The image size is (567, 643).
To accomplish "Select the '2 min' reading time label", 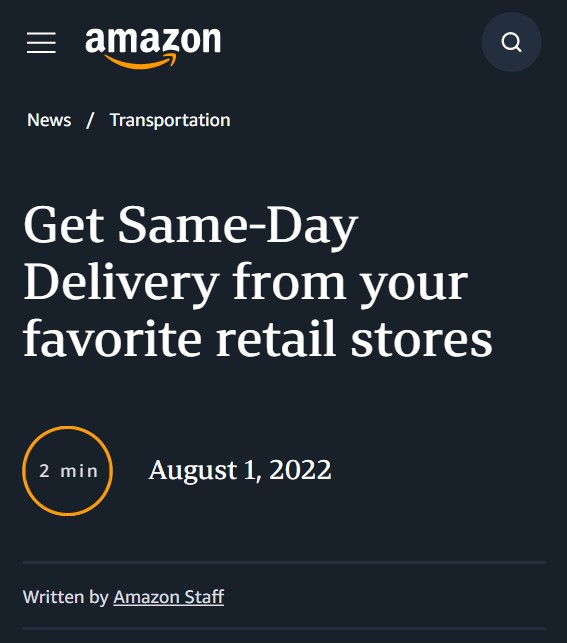I will [68, 471].
